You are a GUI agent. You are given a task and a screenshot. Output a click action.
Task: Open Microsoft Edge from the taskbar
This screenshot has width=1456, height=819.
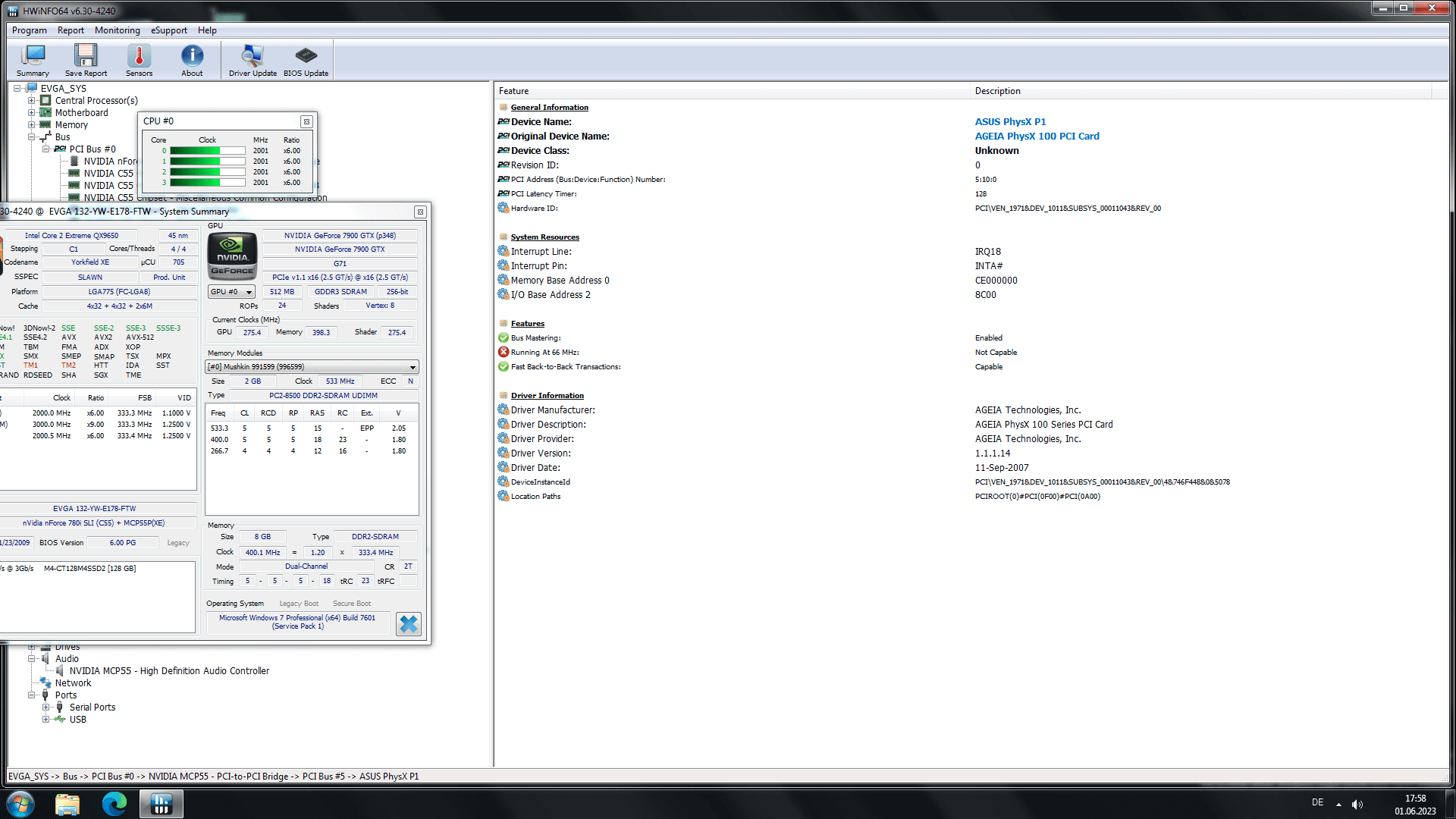tap(115, 803)
